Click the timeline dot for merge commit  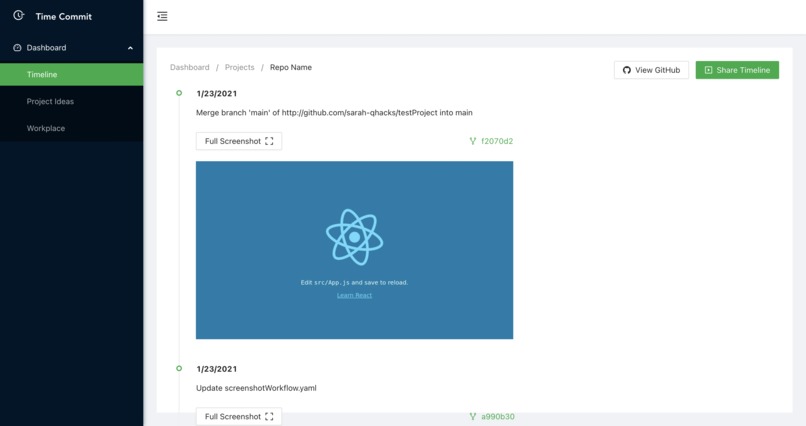click(x=179, y=93)
